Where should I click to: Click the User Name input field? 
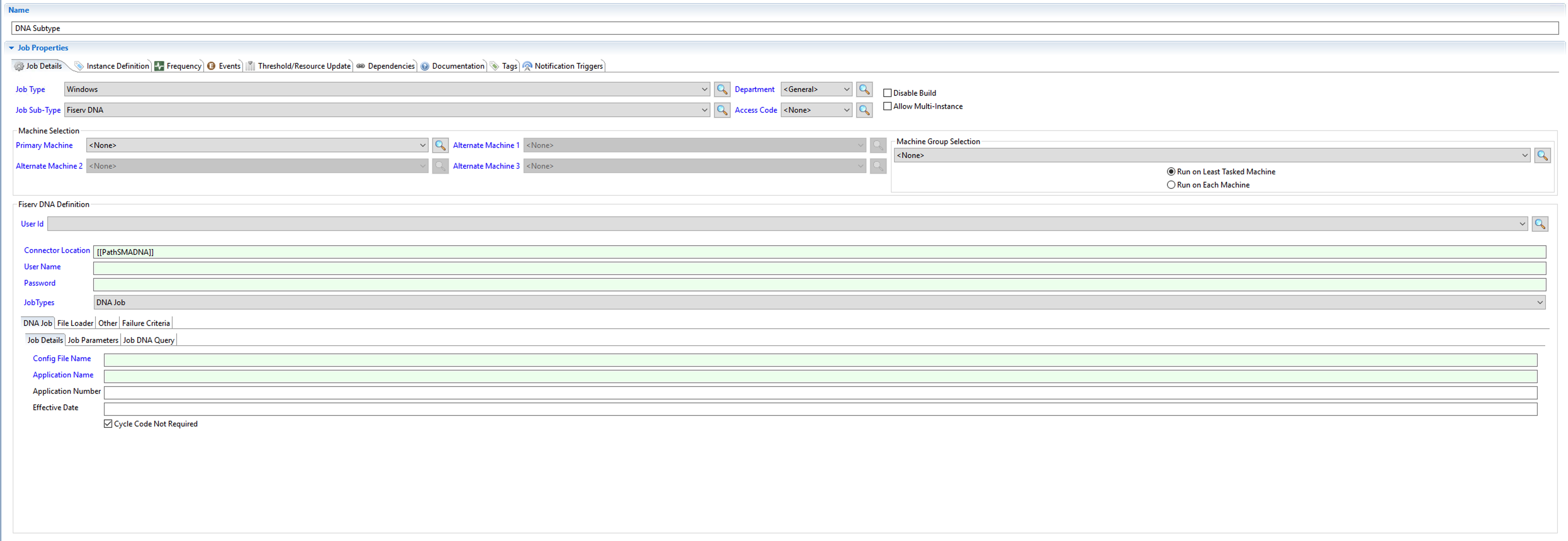point(819,269)
